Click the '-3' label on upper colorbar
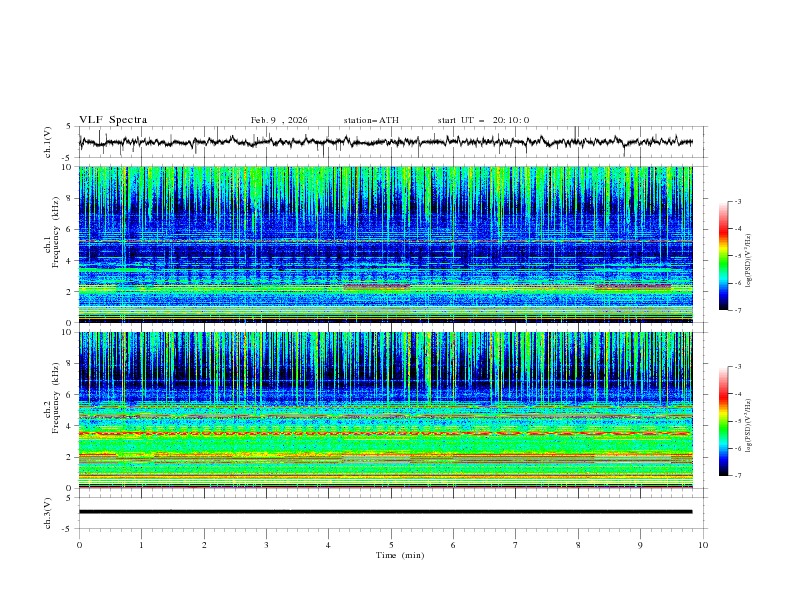792x612 pixels. coord(737,201)
